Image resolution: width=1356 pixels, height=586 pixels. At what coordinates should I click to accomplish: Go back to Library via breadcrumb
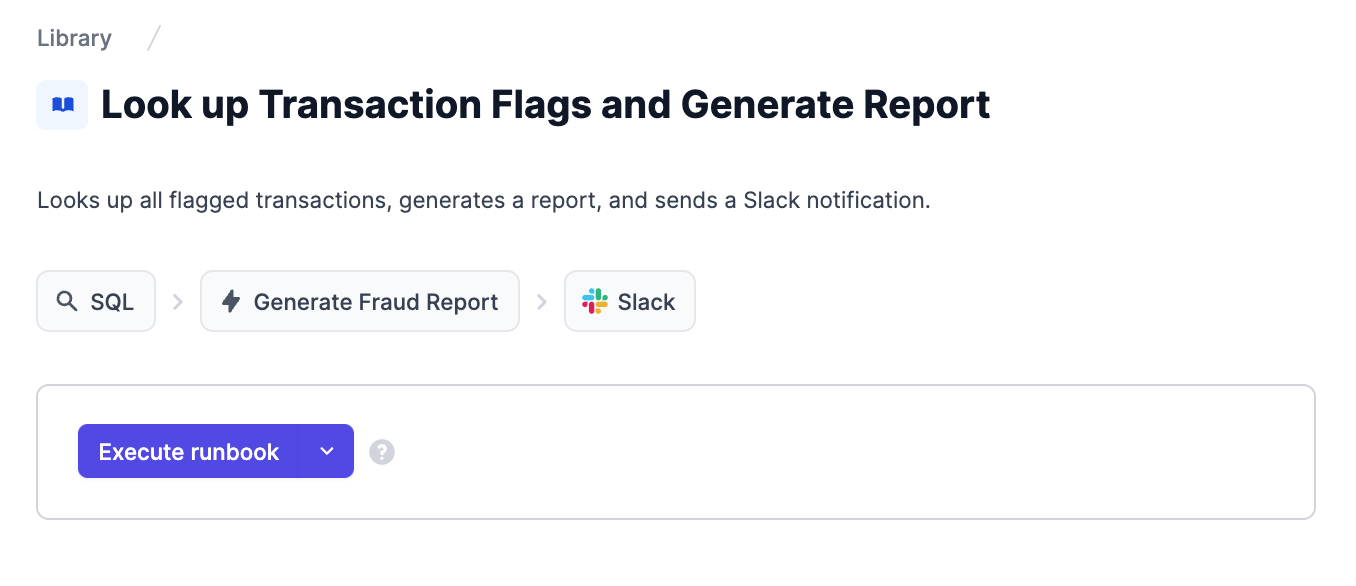coord(74,39)
